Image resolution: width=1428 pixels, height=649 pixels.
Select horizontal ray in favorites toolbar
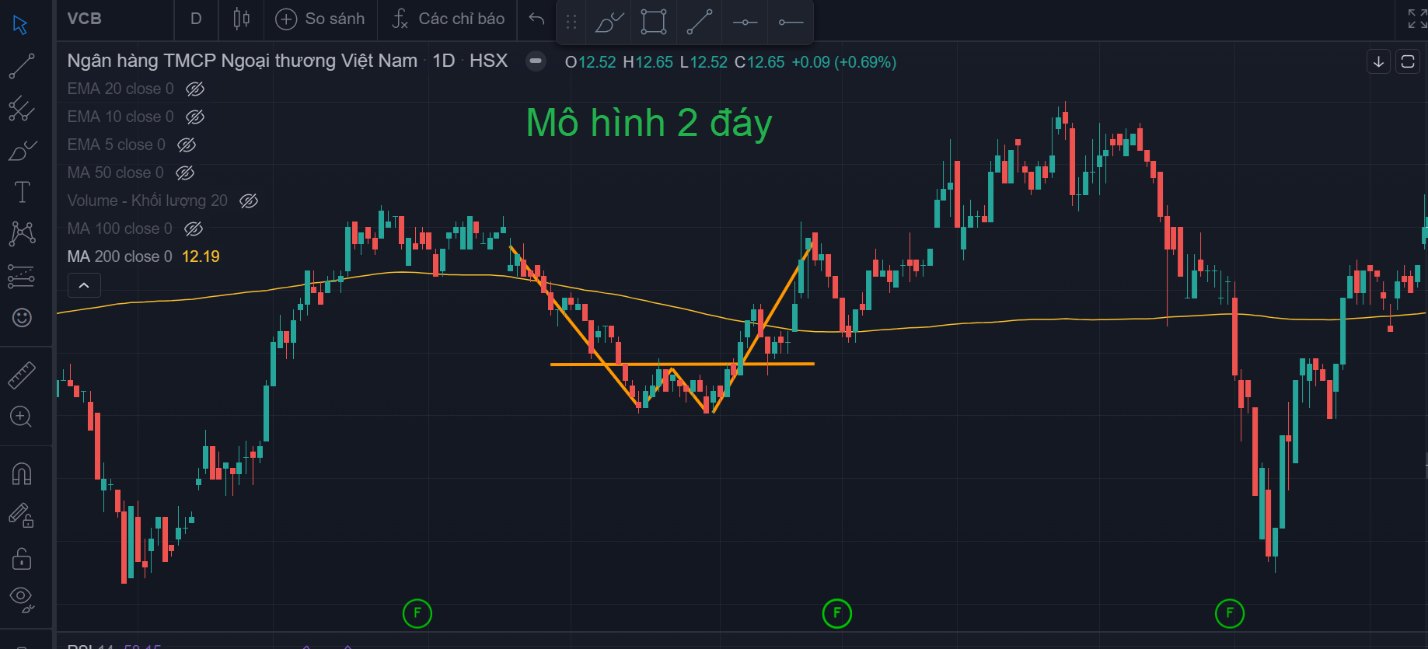790,21
